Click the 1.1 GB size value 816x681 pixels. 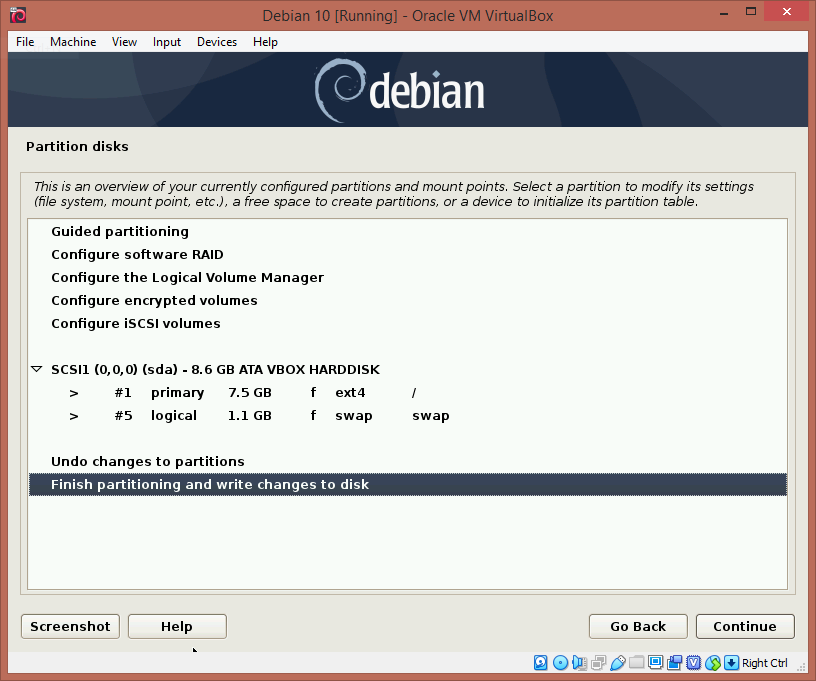[x=250, y=416]
